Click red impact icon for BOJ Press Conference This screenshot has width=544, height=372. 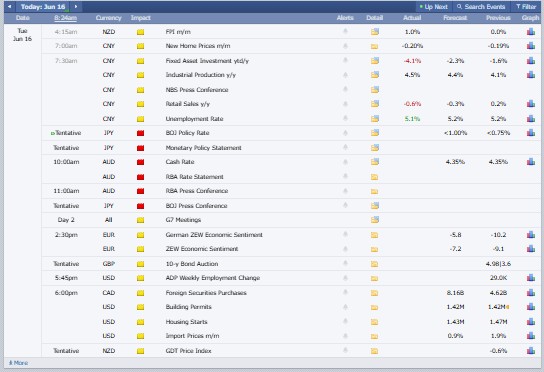140,206
